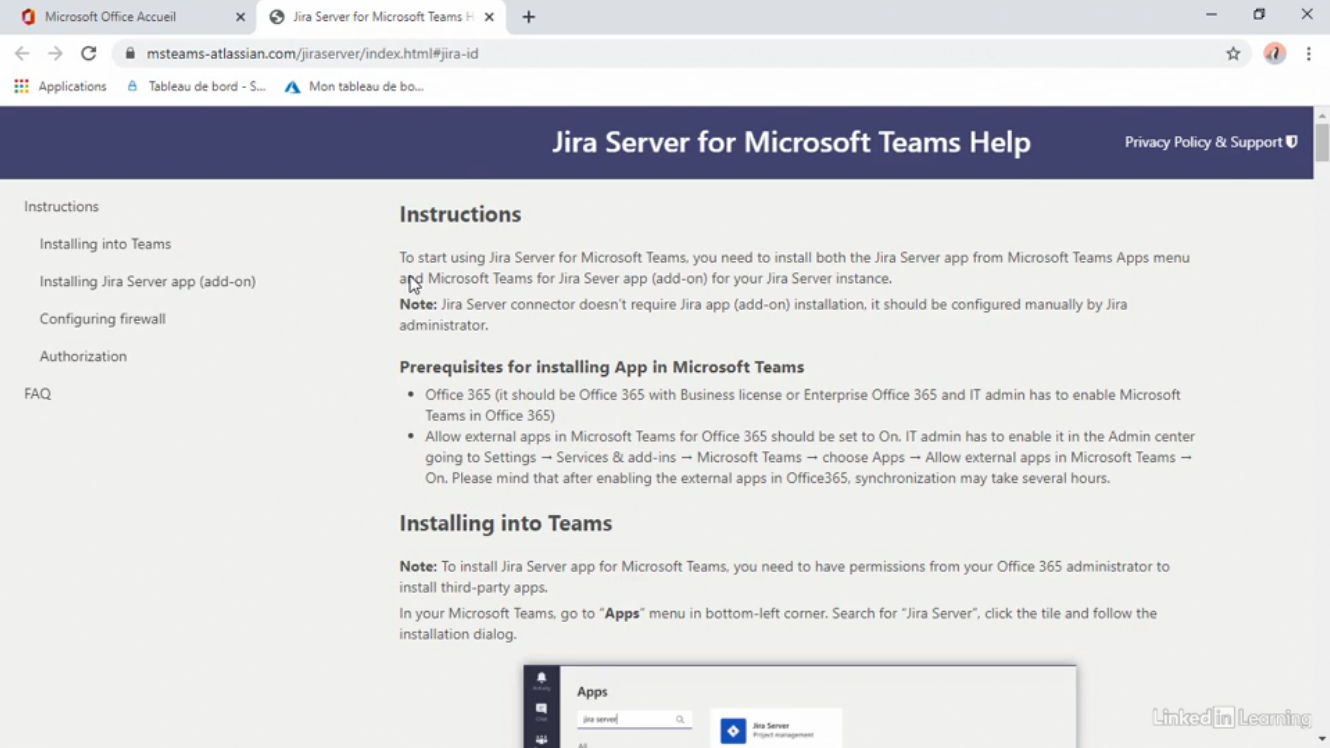Close the Jira Server Help tab
1330x748 pixels.
pyautogui.click(x=489, y=17)
